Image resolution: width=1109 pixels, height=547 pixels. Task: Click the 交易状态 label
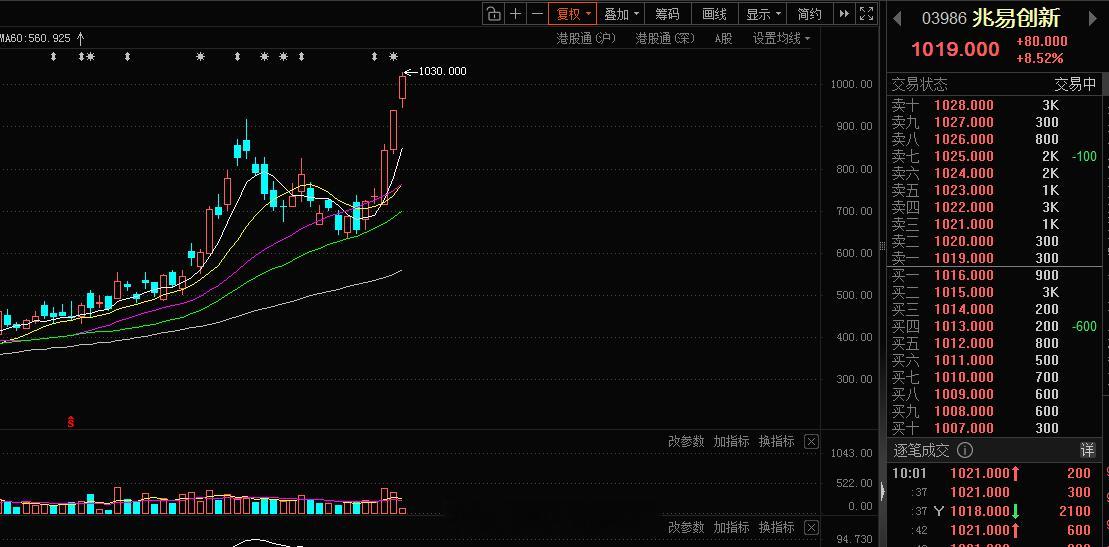click(x=919, y=85)
